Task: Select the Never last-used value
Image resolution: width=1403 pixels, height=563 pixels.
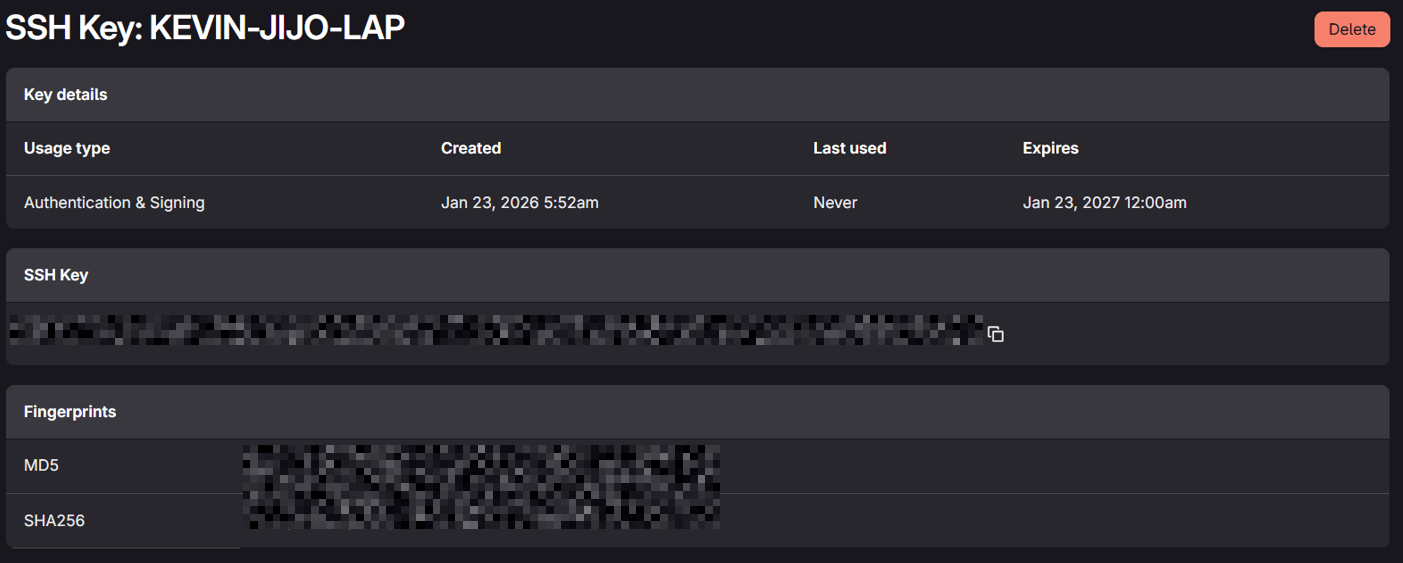Action: [835, 202]
